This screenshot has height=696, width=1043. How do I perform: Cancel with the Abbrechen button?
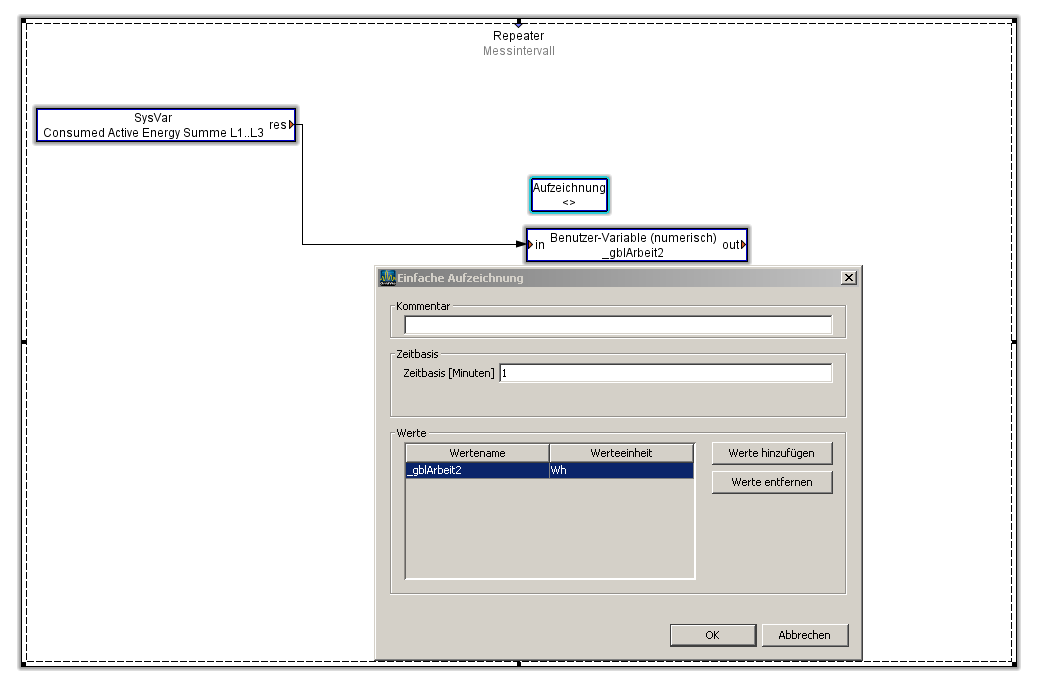(x=804, y=635)
